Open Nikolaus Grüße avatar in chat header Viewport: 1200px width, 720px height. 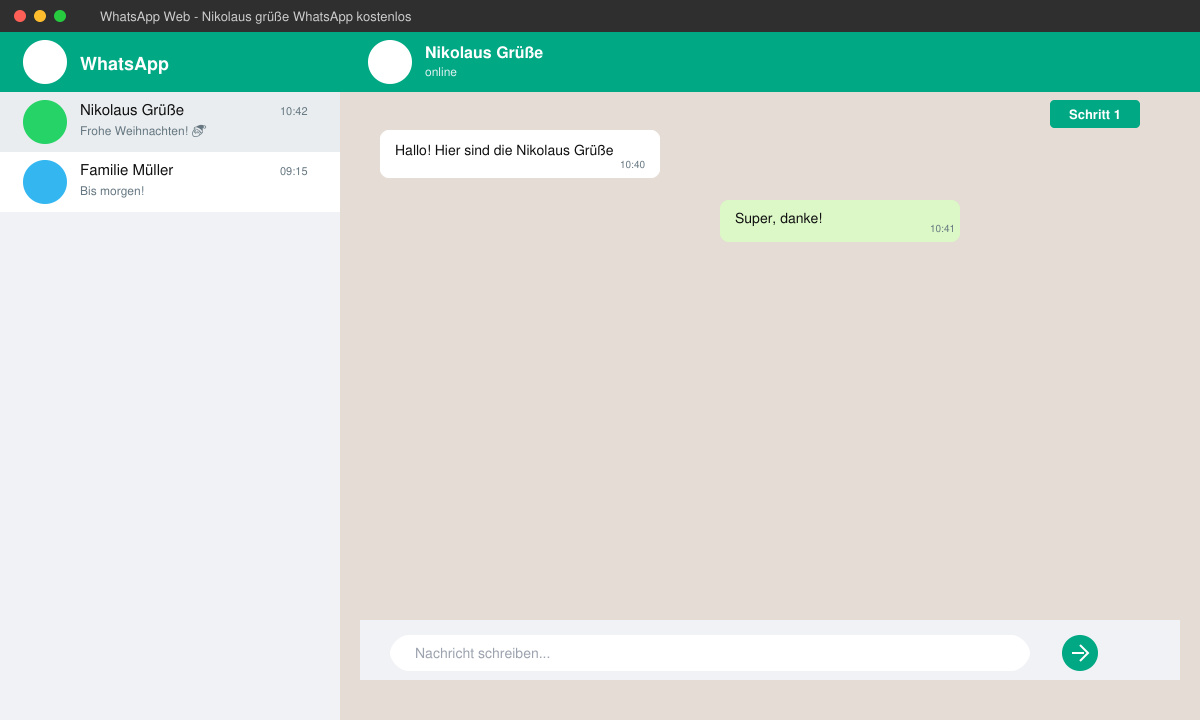390,62
